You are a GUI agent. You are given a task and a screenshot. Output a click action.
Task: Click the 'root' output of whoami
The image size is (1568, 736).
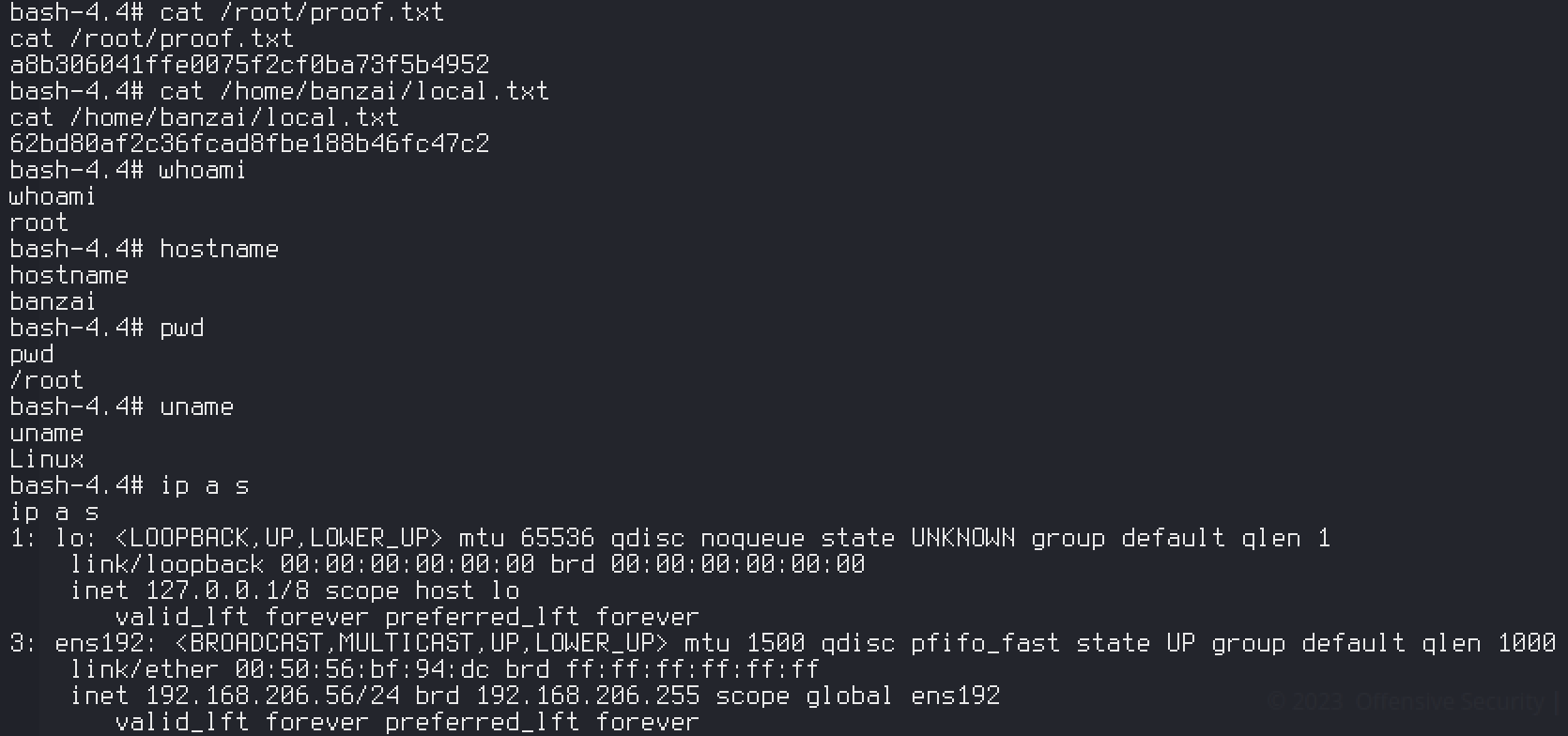coord(38,222)
